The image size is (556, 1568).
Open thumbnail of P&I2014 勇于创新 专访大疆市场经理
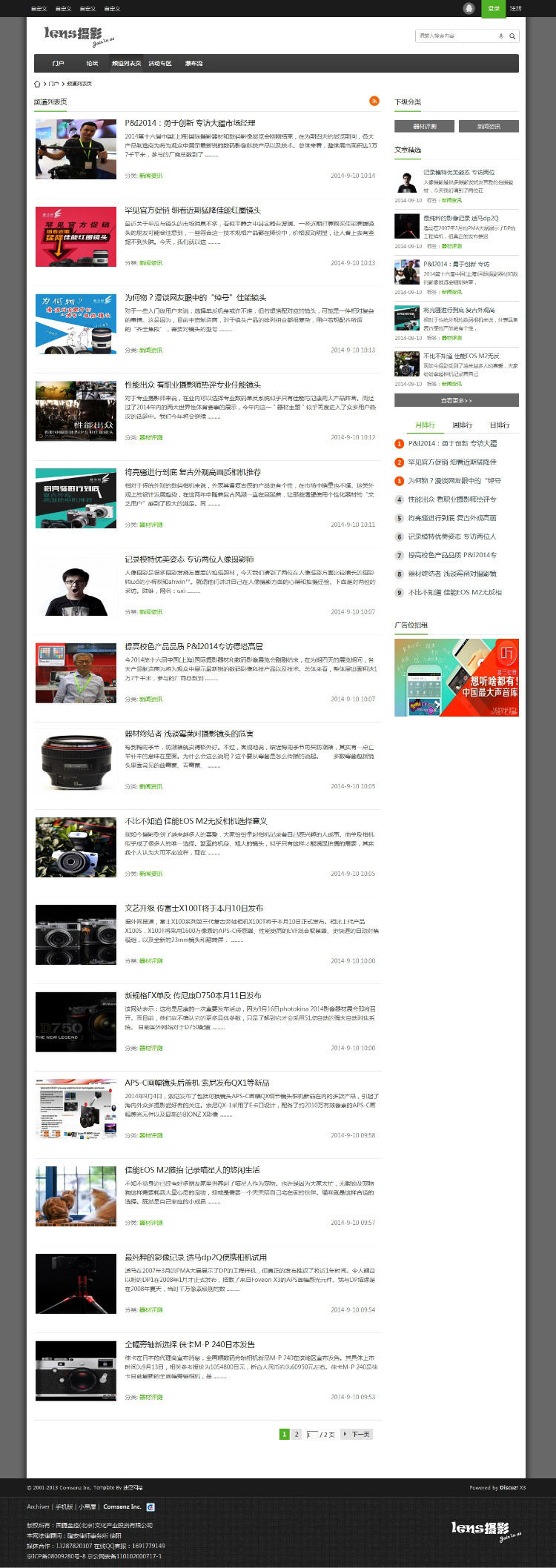tap(76, 149)
